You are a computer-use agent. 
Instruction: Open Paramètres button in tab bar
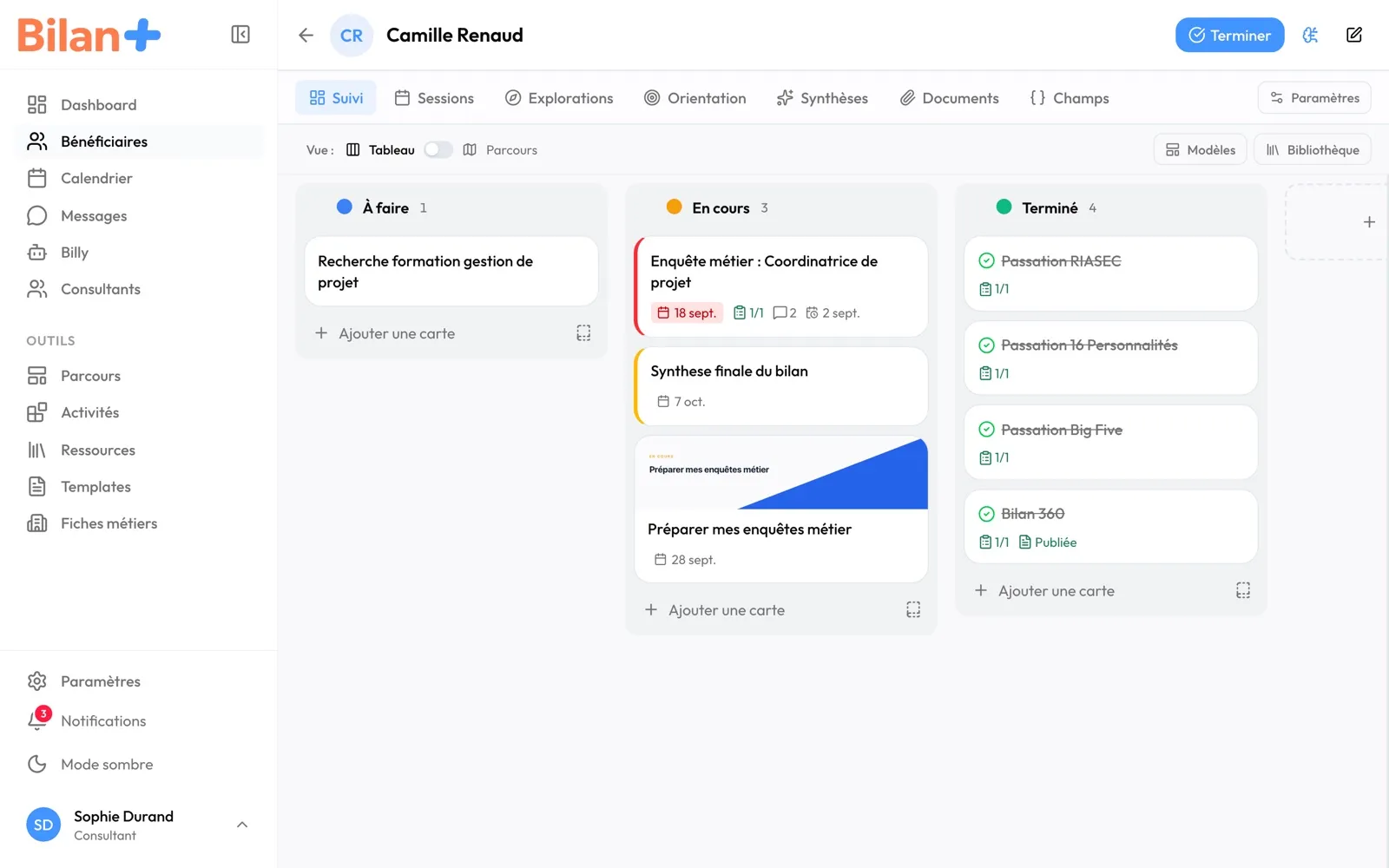(1314, 97)
